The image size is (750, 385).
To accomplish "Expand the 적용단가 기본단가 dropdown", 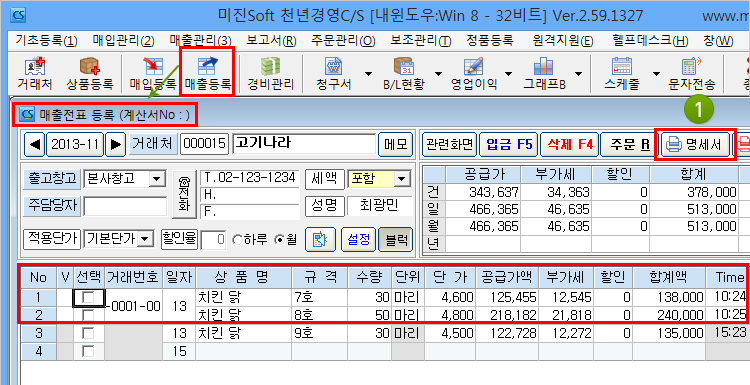I will [x=144, y=240].
